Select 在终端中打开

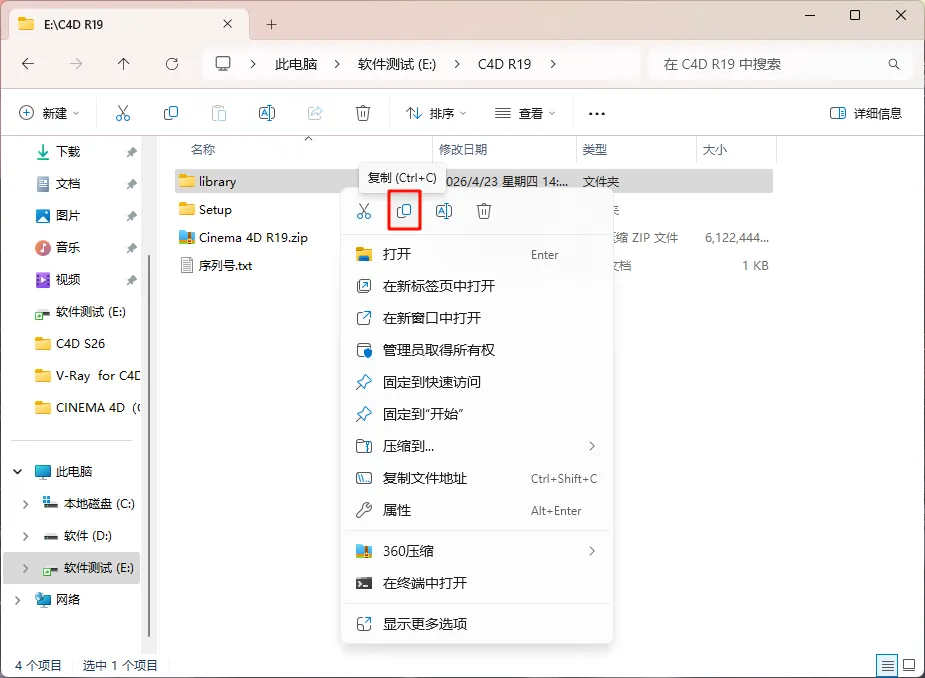tap(477, 583)
